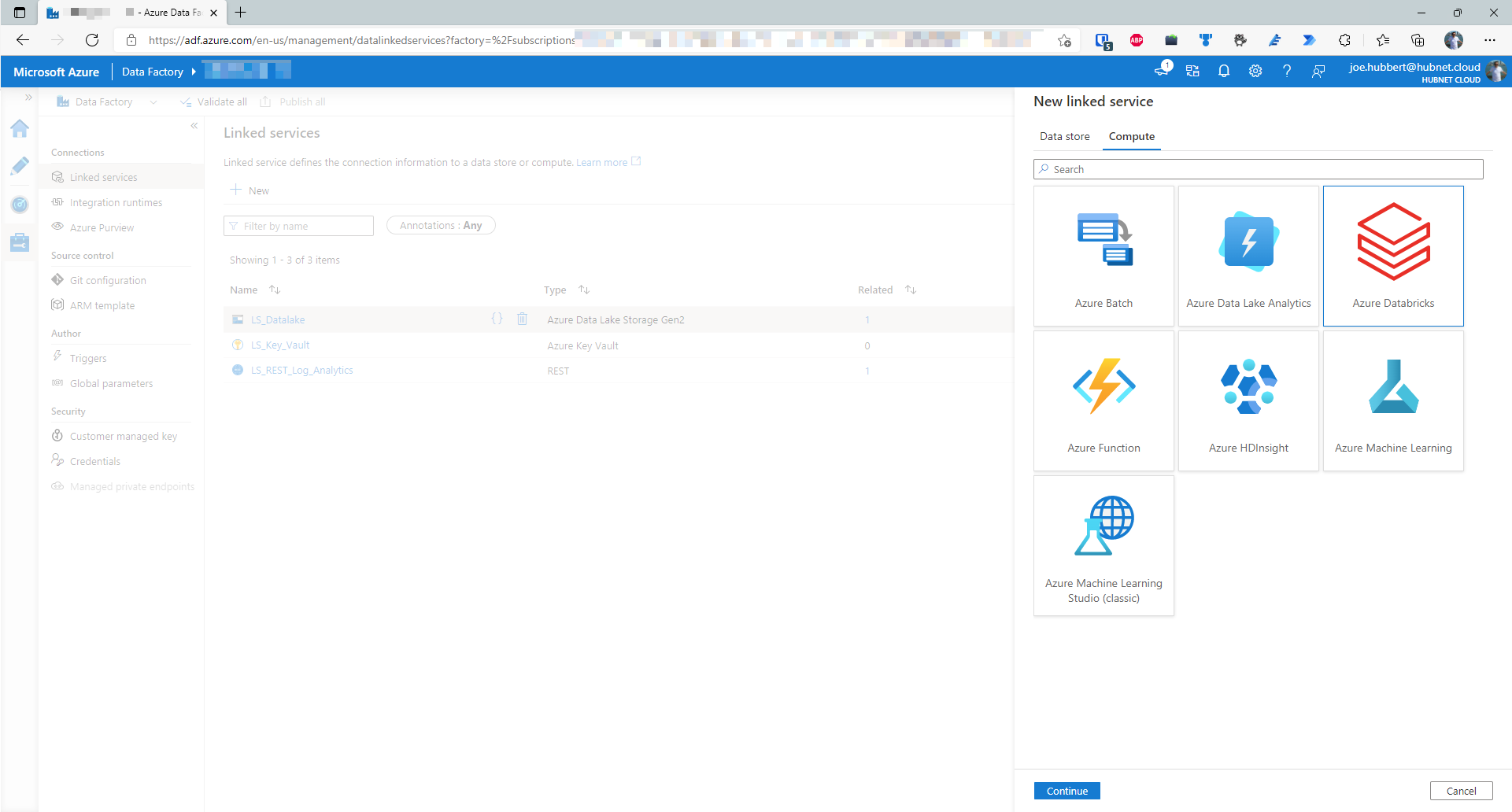
Task: Pick the Azure Function tile
Action: 1104,400
